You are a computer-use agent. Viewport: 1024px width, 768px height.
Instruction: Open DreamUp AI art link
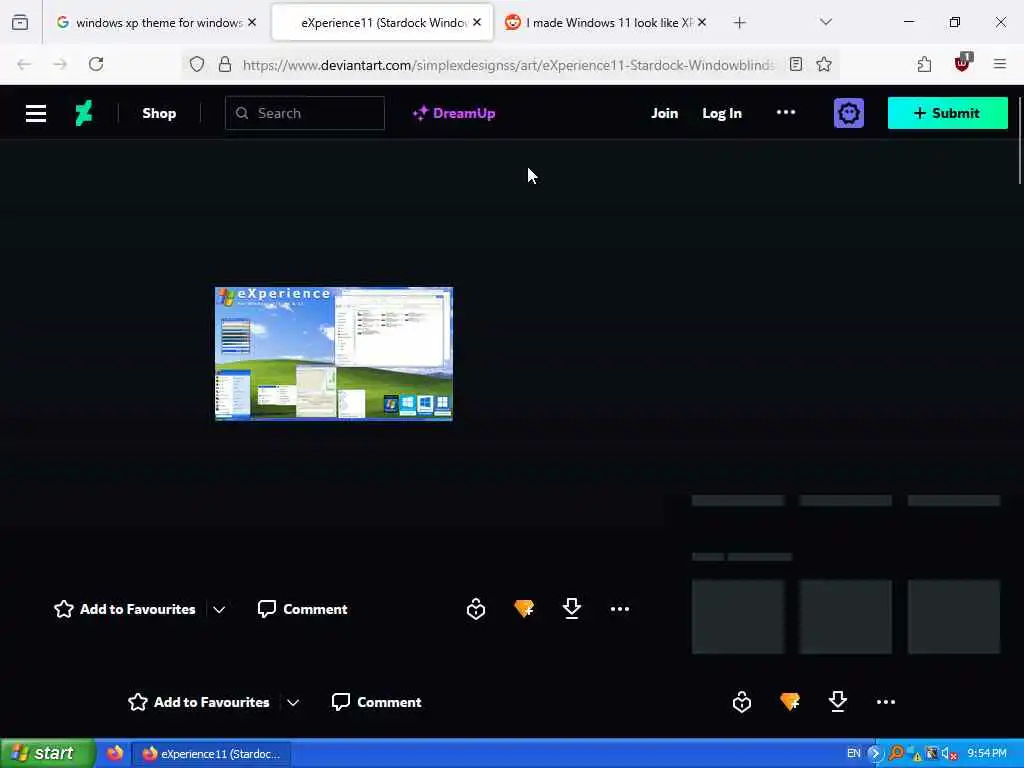pos(454,113)
